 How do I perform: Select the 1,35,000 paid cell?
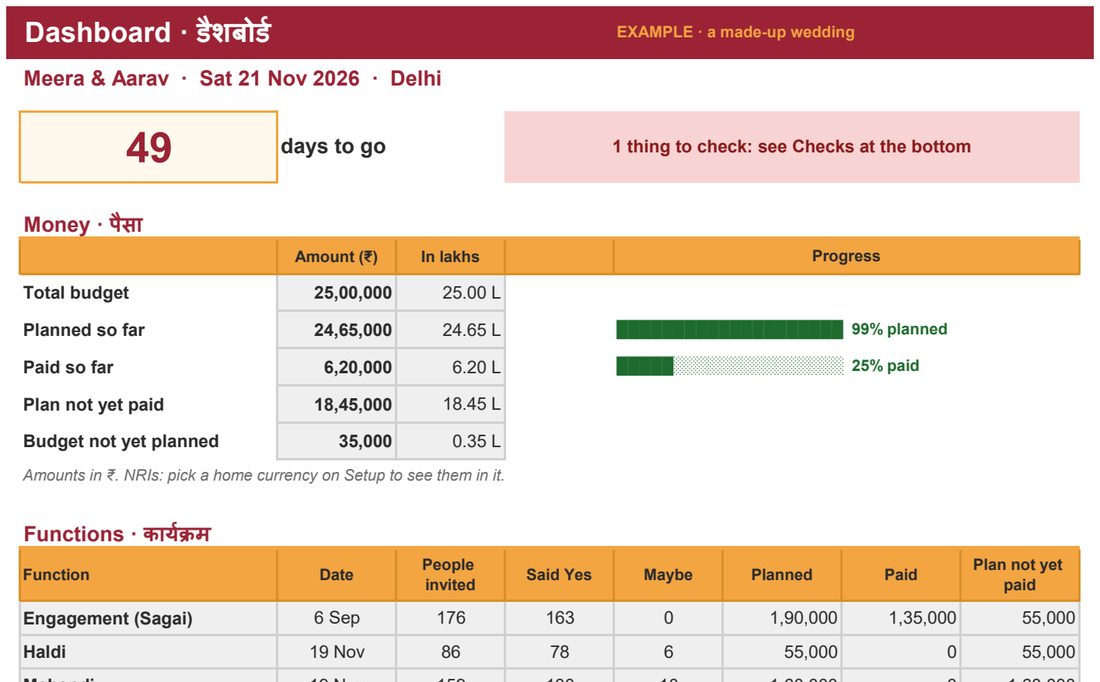pyautogui.click(x=901, y=618)
